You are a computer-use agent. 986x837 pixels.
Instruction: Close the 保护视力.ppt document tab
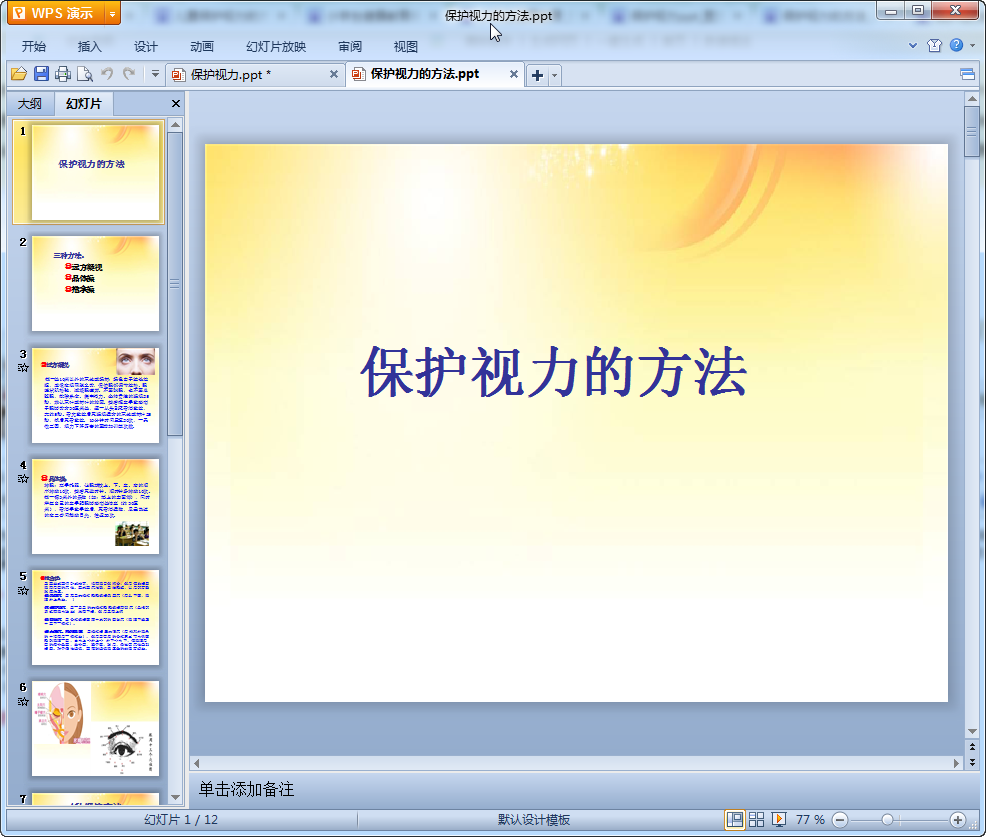click(x=334, y=74)
